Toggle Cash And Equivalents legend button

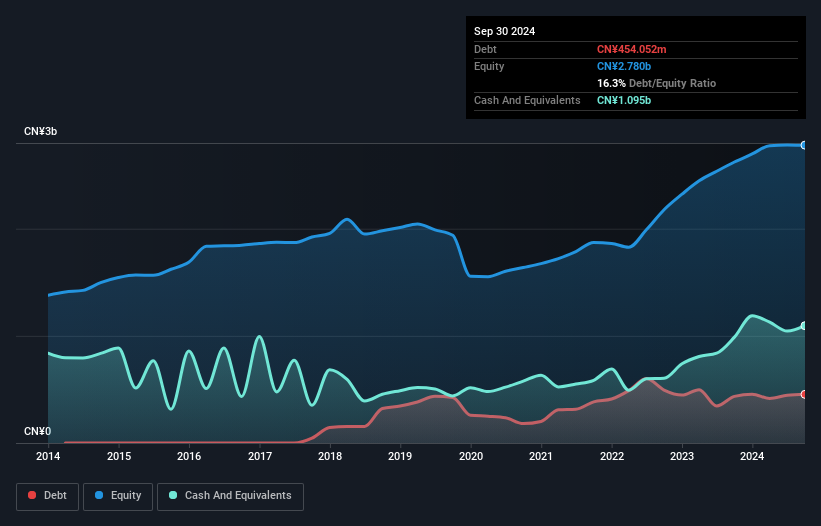click(230, 496)
